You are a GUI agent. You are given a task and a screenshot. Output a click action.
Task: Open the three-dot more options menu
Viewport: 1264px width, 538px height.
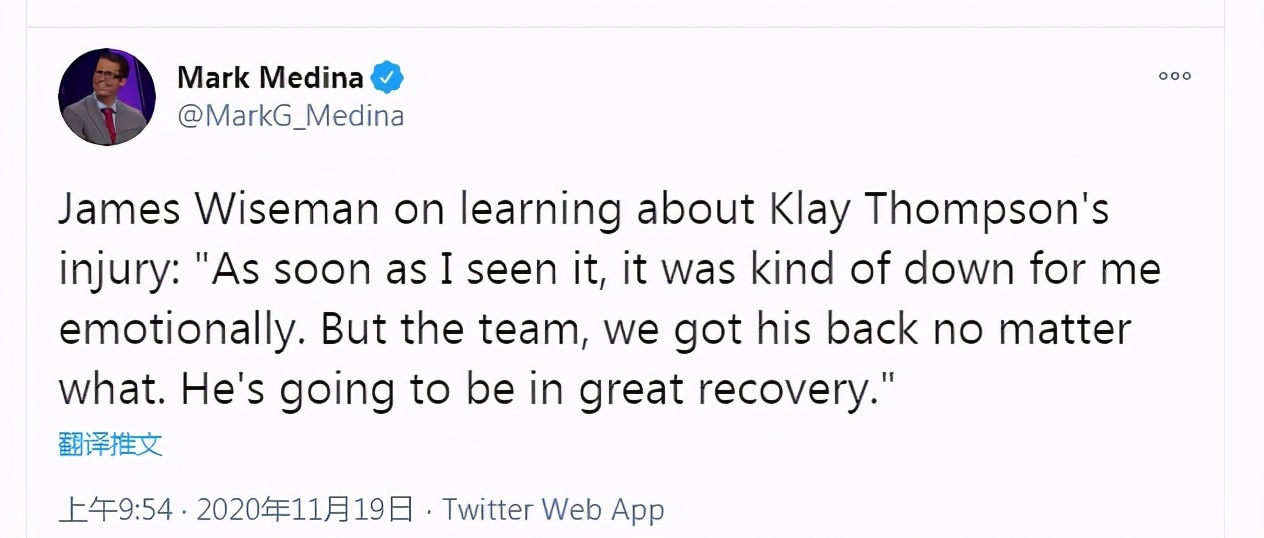(x=1174, y=76)
